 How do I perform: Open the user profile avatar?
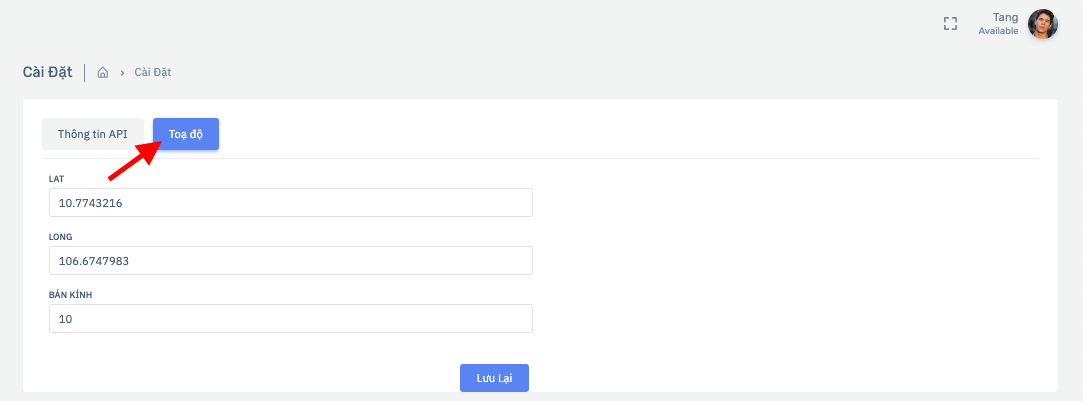(1042, 24)
